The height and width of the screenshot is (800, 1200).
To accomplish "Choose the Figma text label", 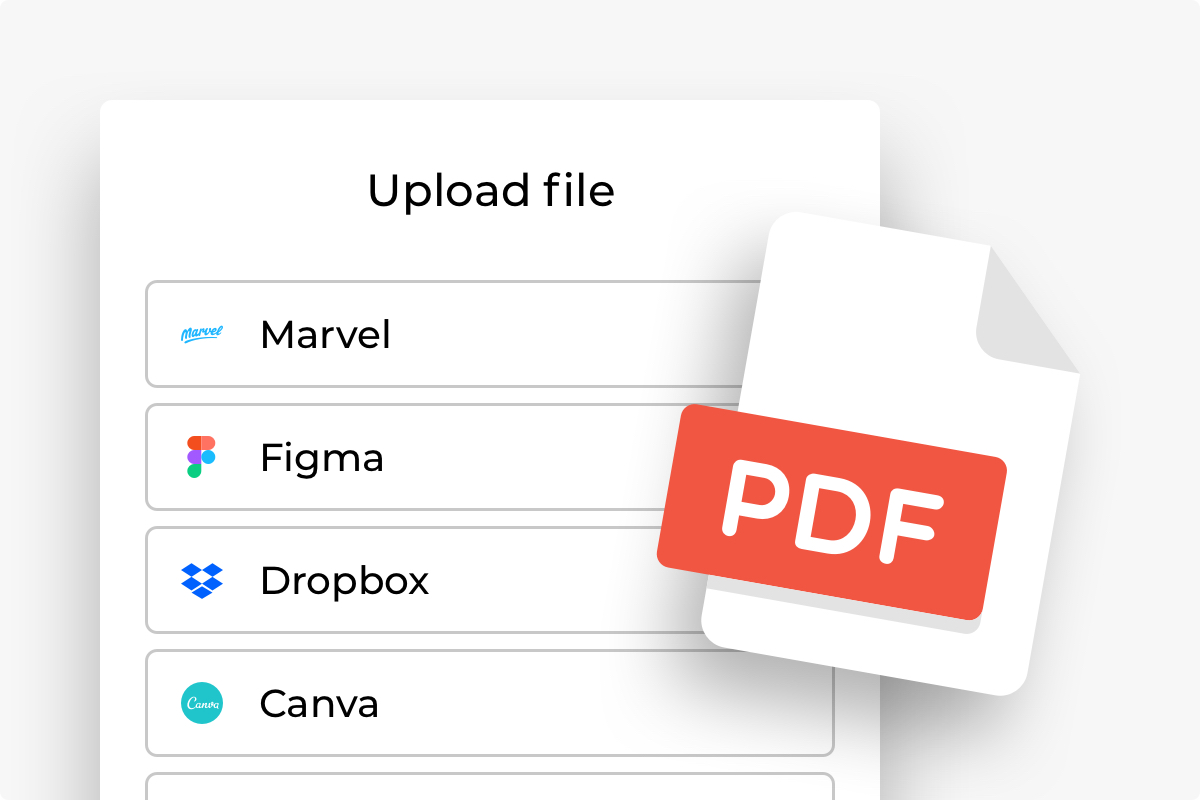I will point(322,459).
